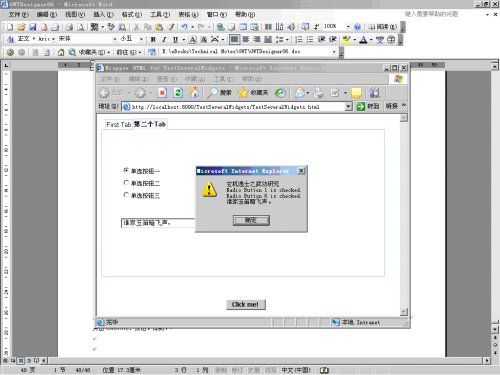Select radio button 单选按钮三
This screenshot has width=500, height=375.
pos(126,195)
